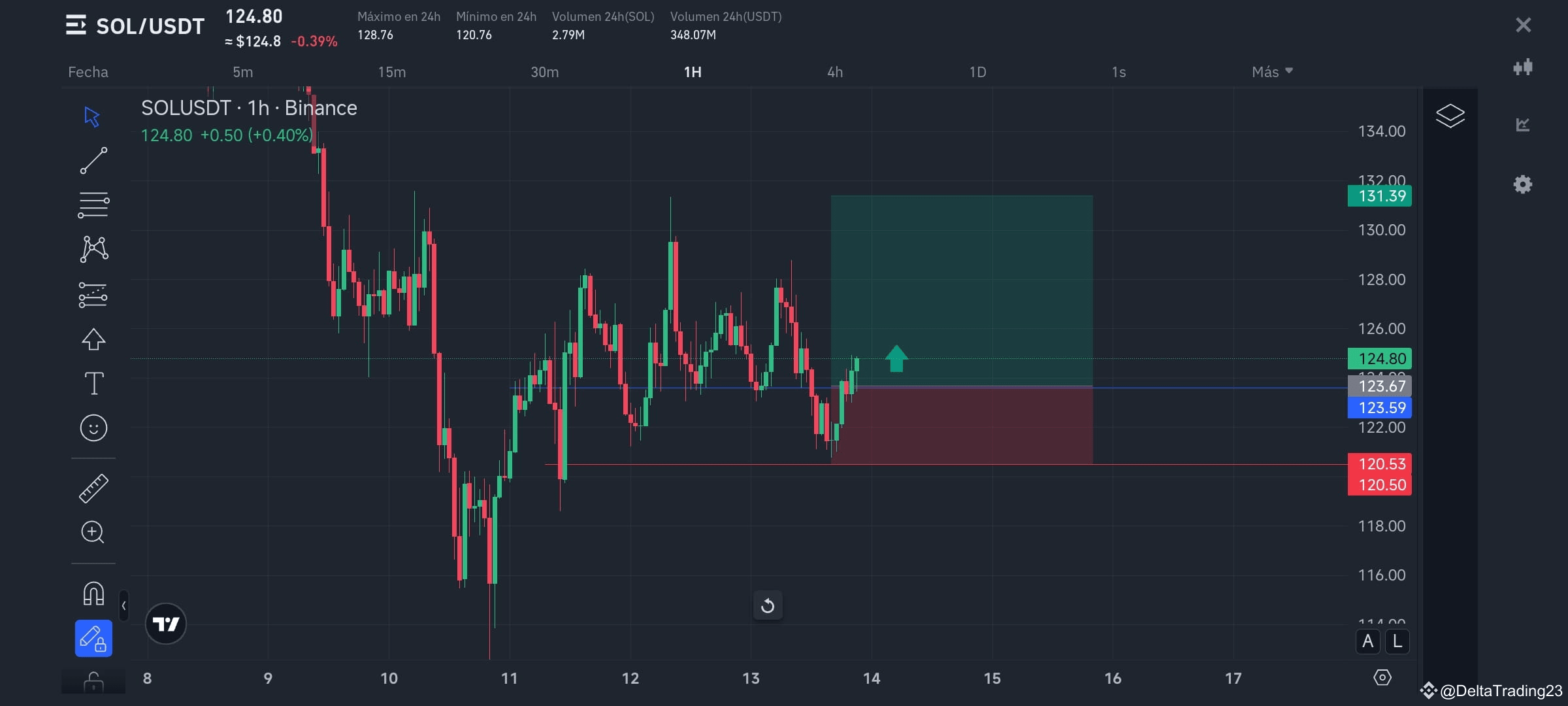
Task: Select the gray 123.67 price label
Action: pos(1380,386)
